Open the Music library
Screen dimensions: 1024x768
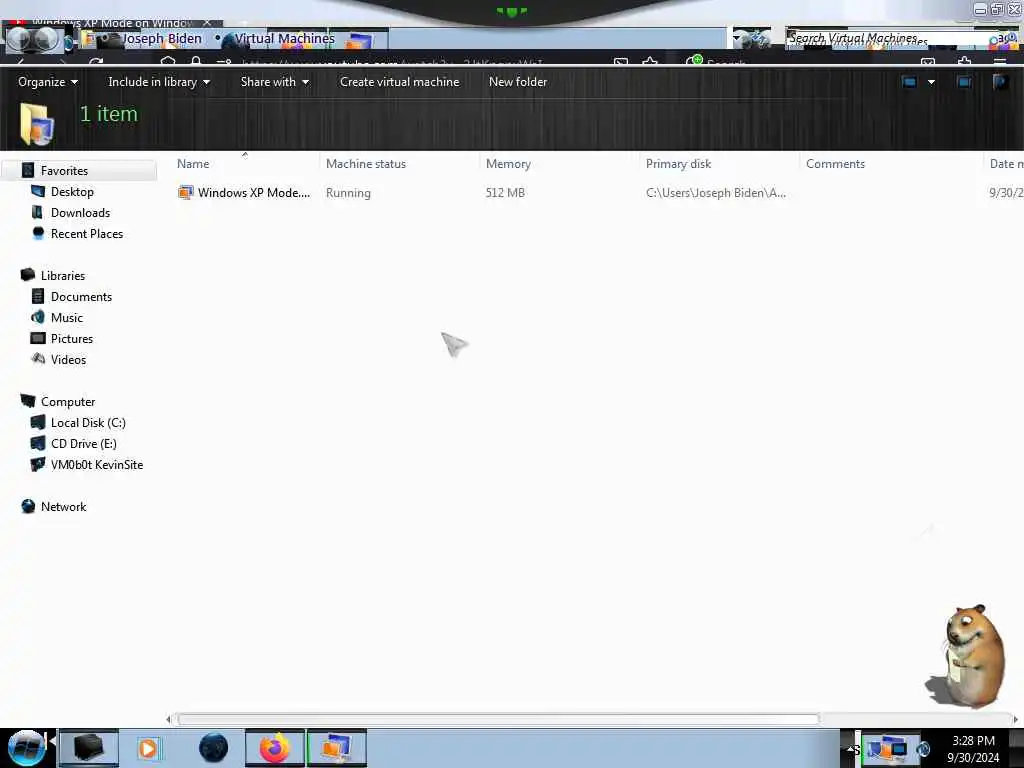(x=67, y=317)
